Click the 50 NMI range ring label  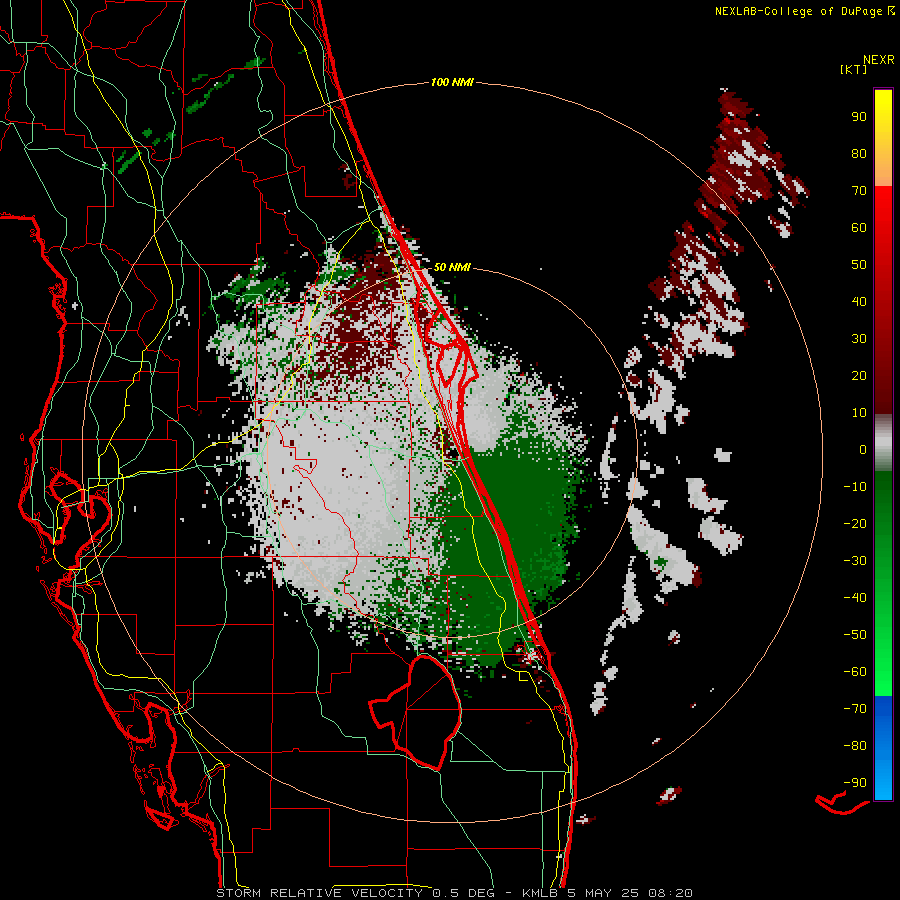tap(452, 267)
